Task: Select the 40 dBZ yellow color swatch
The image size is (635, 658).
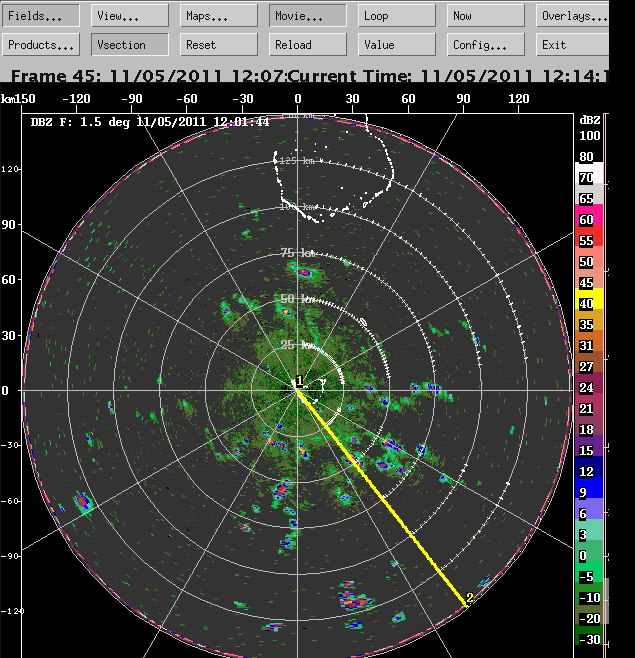Action: [x=589, y=299]
